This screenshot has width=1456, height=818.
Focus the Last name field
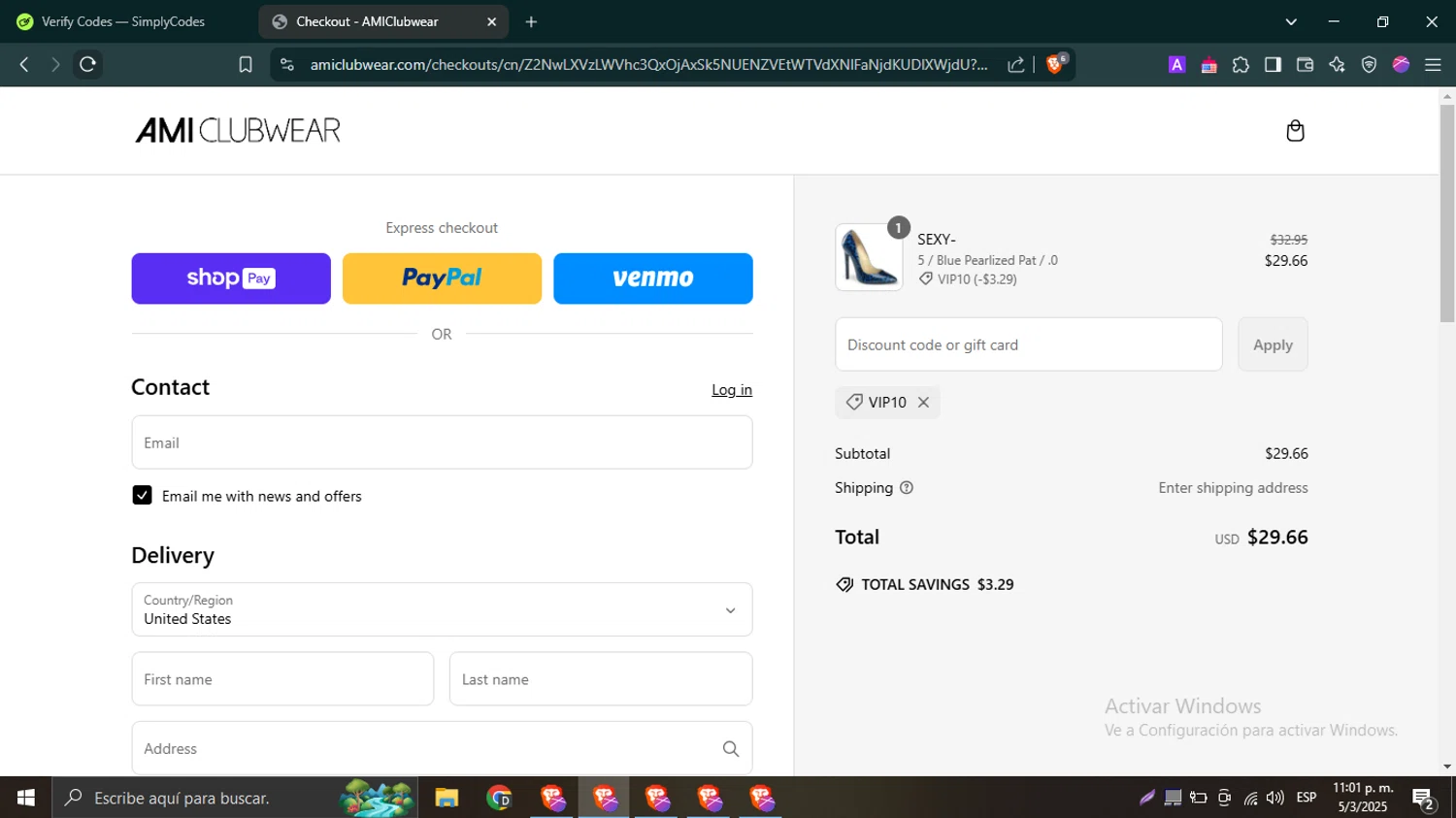click(x=601, y=679)
